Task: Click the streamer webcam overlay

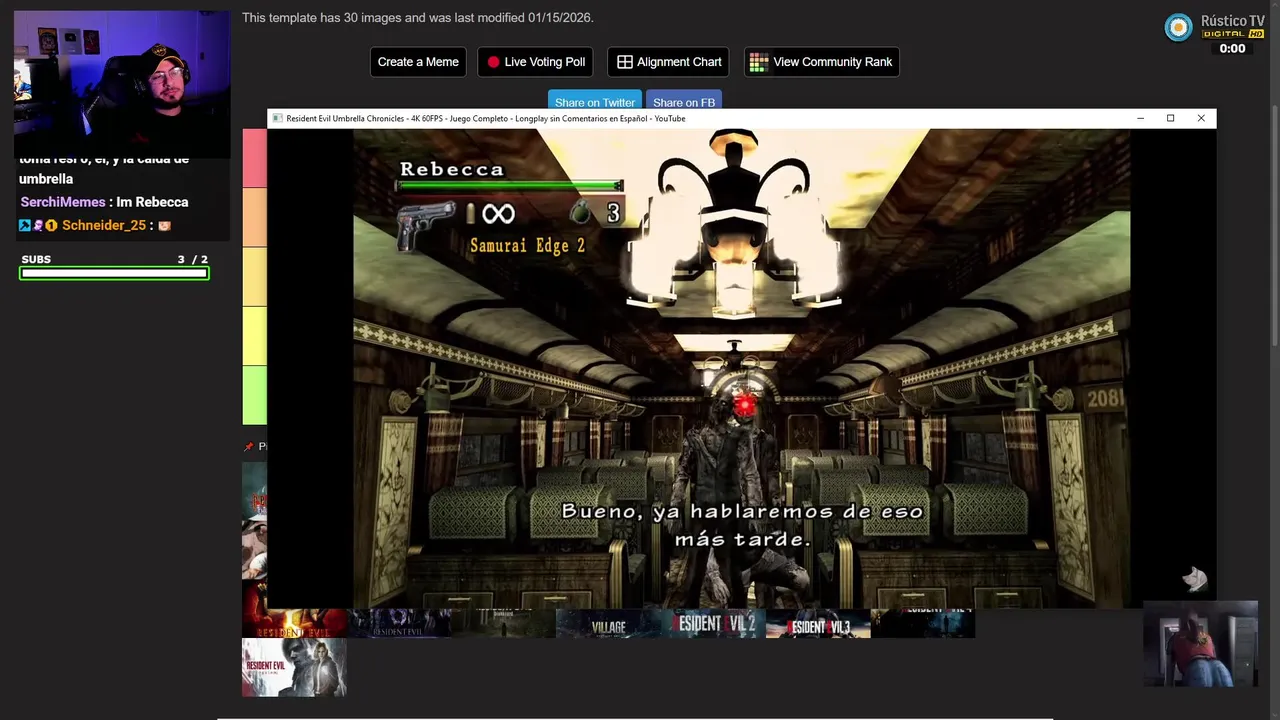Action: click(122, 82)
